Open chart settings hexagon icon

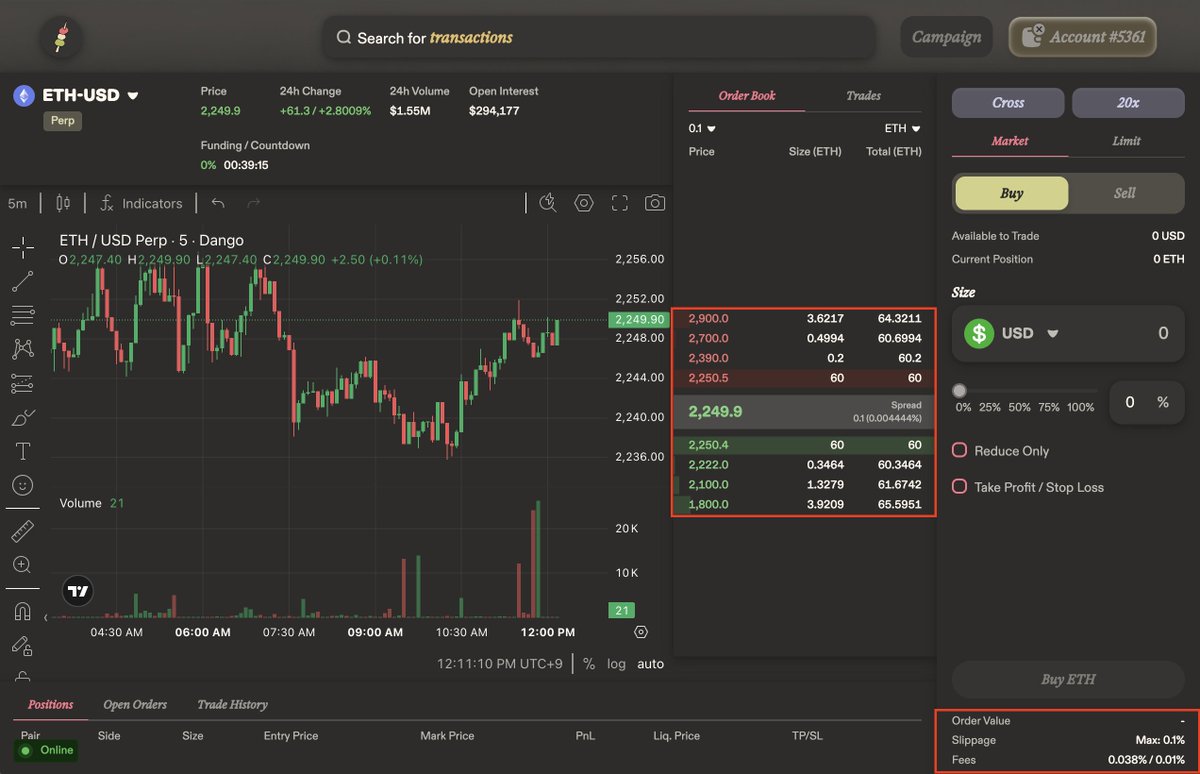pyautogui.click(x=584, y=203)
